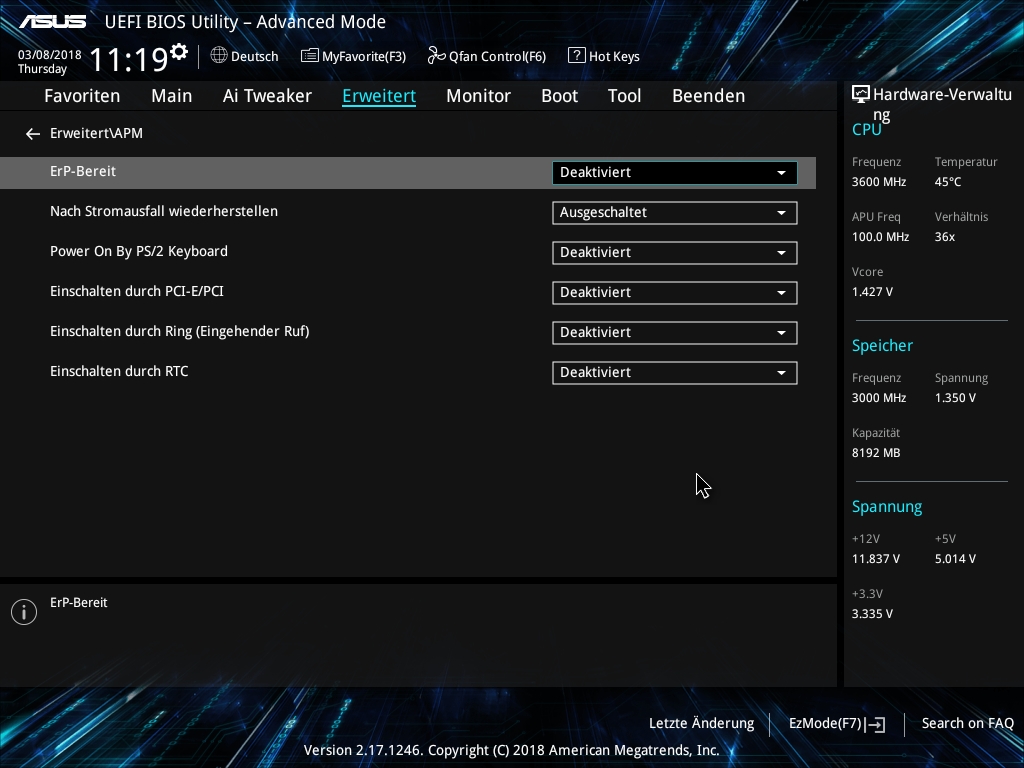Image resolution: width=1024 pixels, height=768 pixels.
Task: Open the Monitor tab
Action: (x=479, y=96)
